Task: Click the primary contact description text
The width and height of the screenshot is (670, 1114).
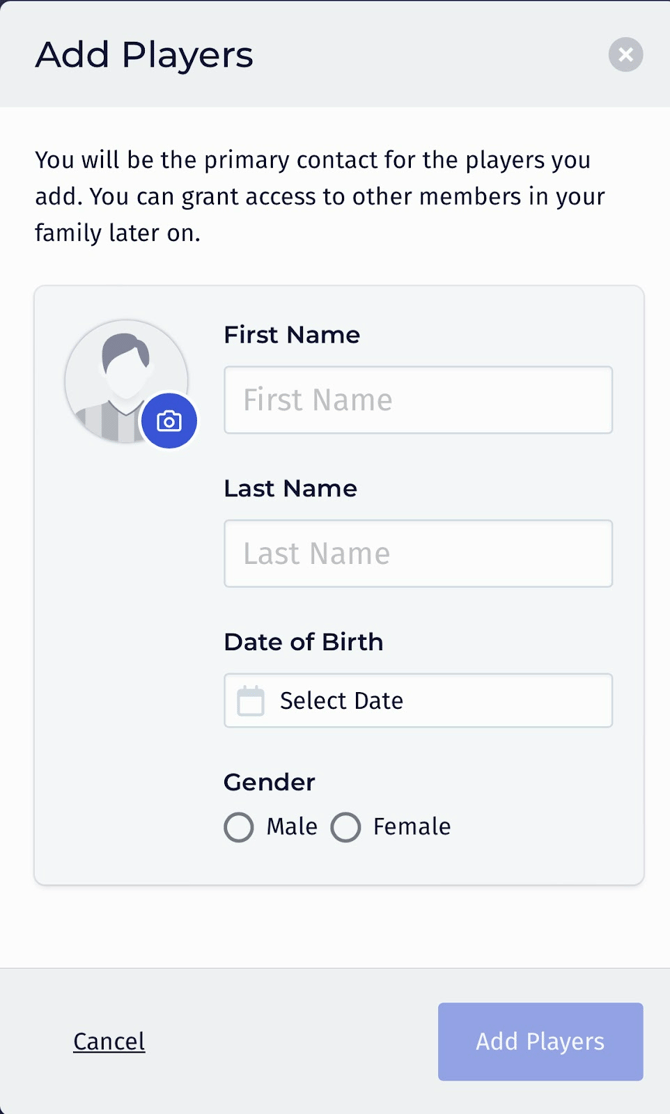Action: click(x=320, y=196)
